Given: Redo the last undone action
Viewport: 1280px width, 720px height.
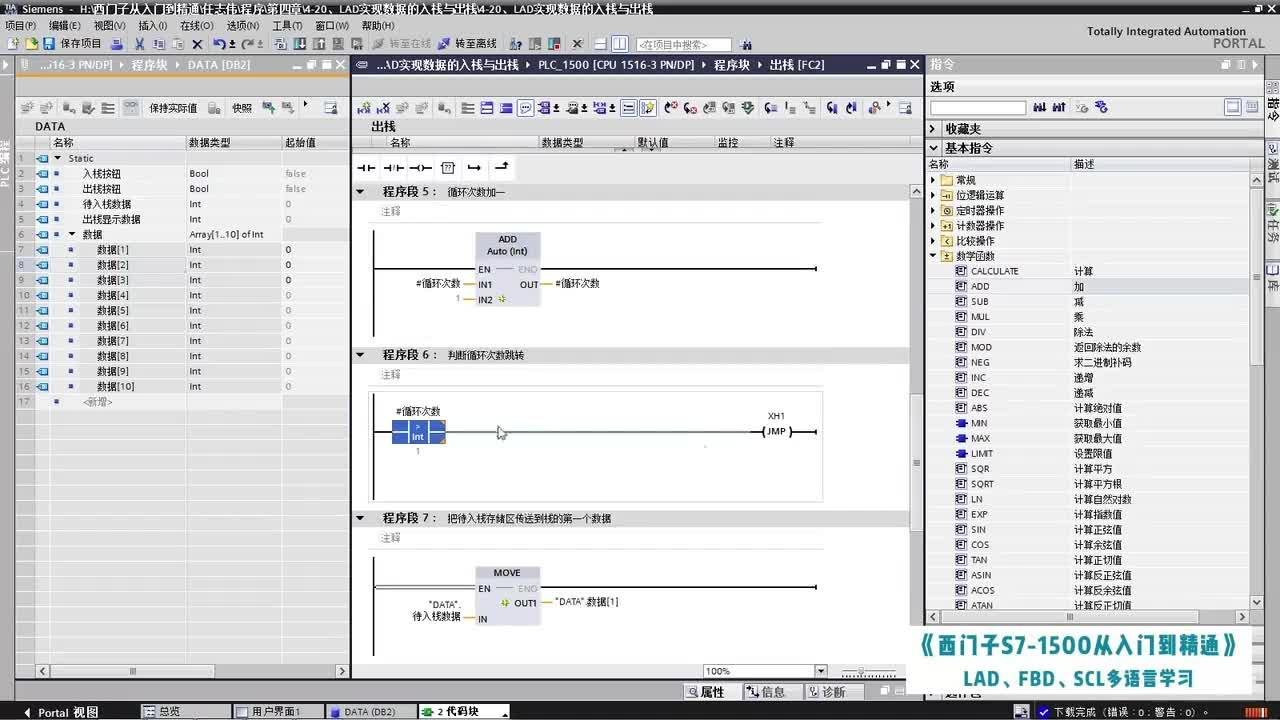Looking at the screenshot, I should (249, 44).
